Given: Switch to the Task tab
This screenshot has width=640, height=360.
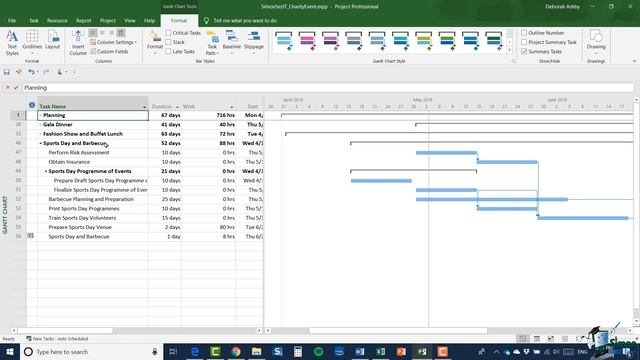Looking at the screenshot, I should coord(33,20).
